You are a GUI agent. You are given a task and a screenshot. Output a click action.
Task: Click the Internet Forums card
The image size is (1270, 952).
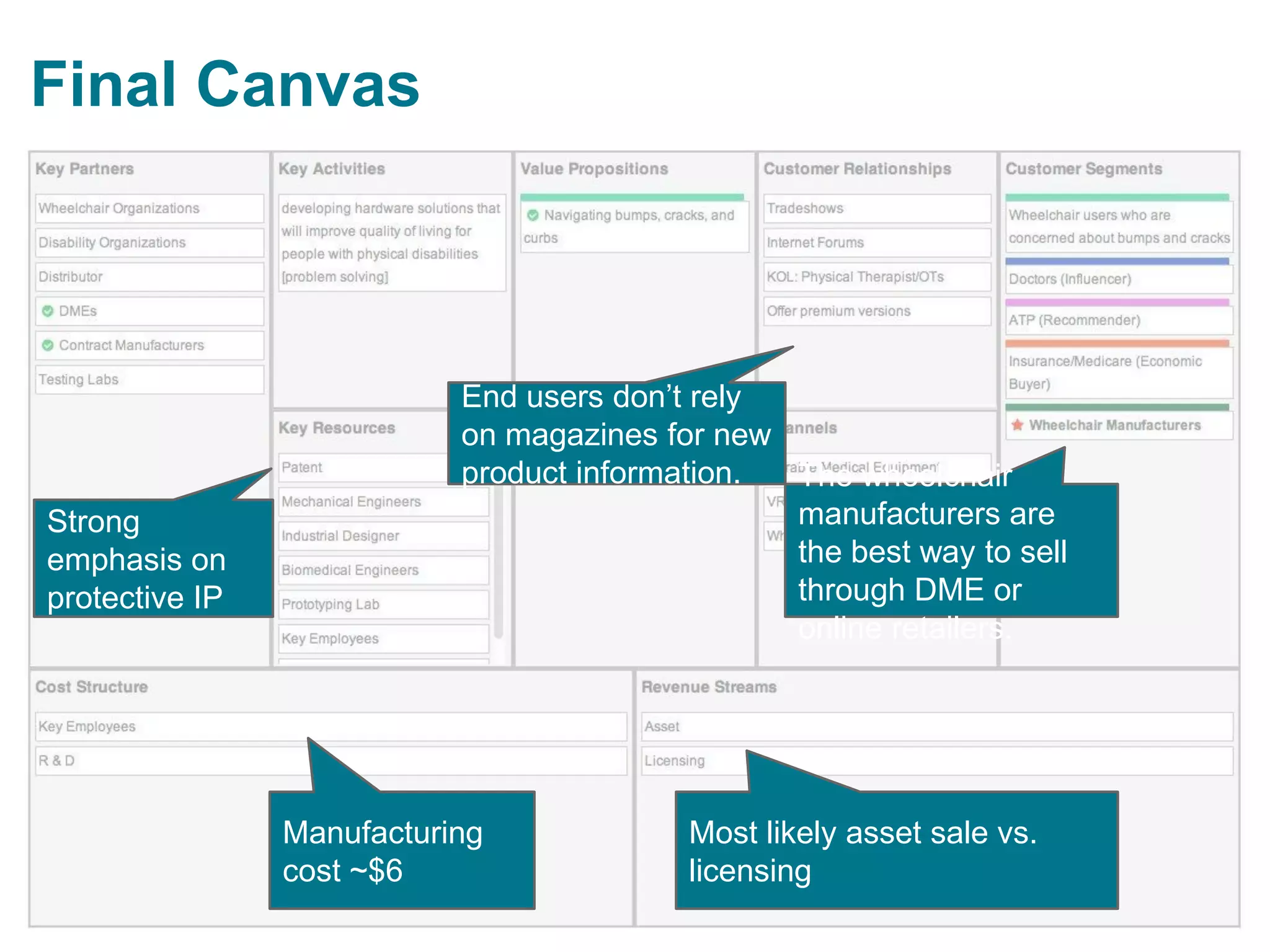[876, 242]
